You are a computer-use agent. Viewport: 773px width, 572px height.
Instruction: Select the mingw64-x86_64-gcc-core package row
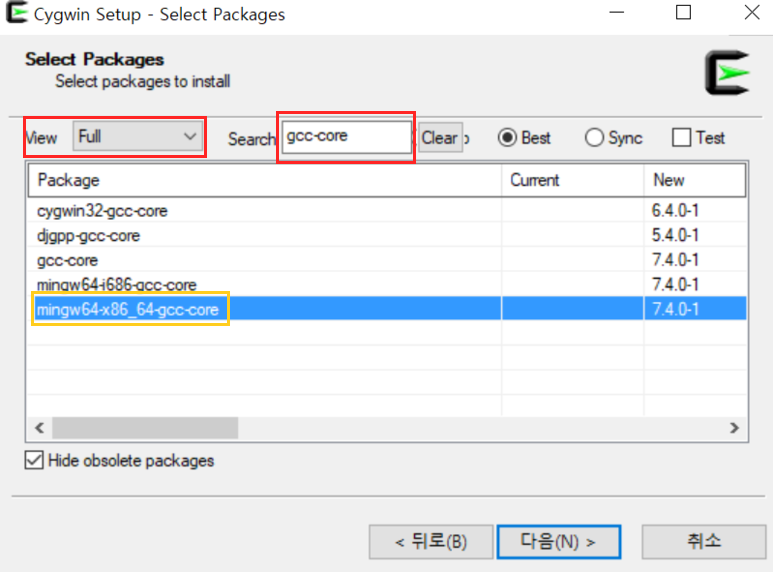pyautogui.click(x=386, y=309)
